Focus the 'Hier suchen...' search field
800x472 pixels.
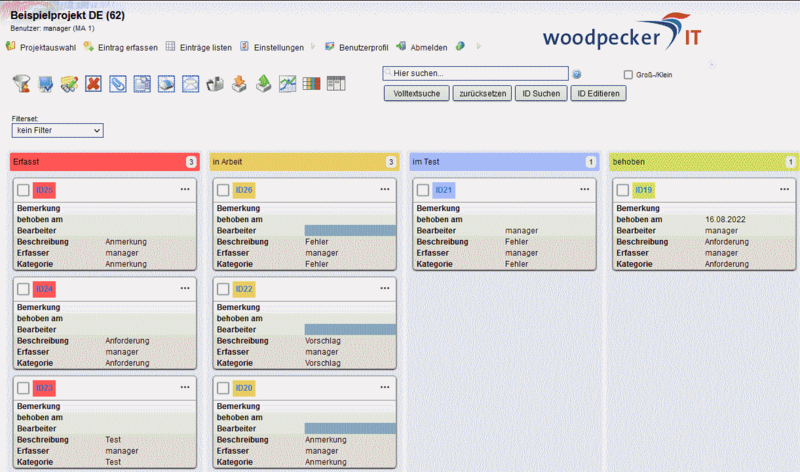(475, 73)
